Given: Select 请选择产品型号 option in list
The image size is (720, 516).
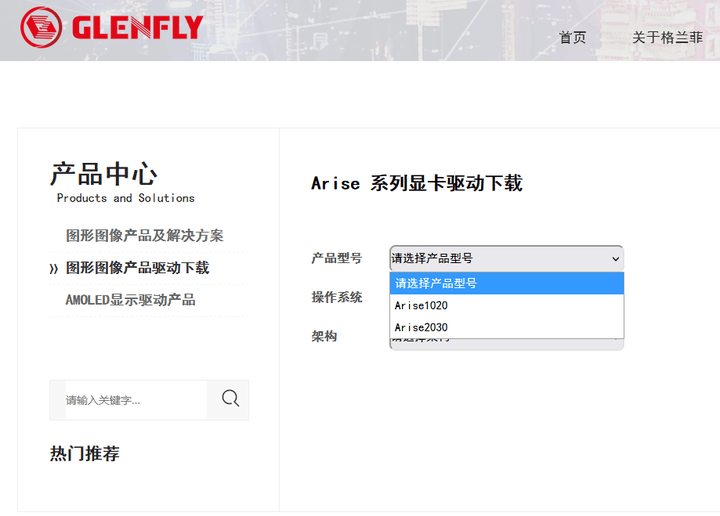Looking at the screenshot, I should coord(506,283).
